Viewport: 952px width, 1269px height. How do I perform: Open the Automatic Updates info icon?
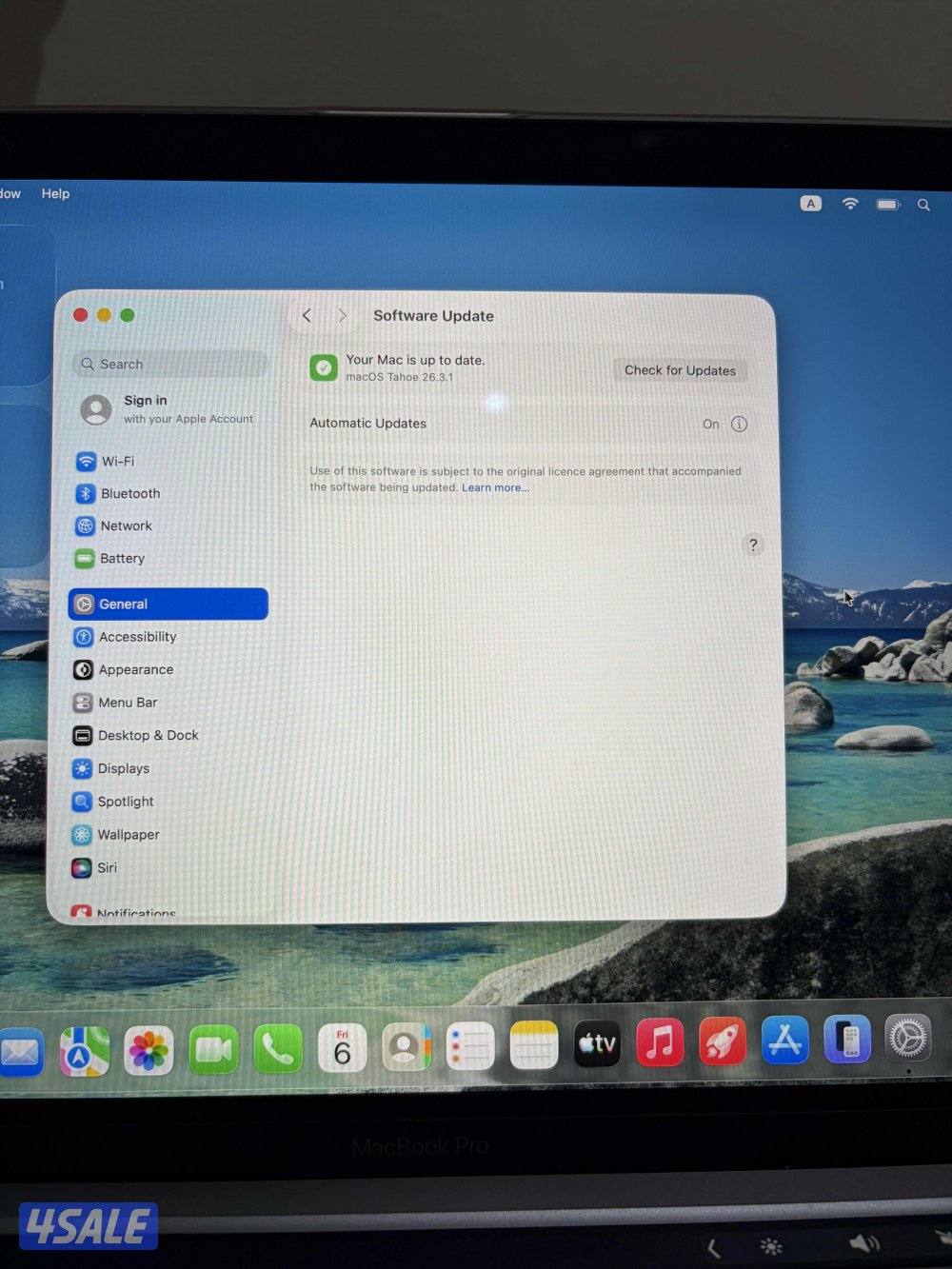pos(739,425)
